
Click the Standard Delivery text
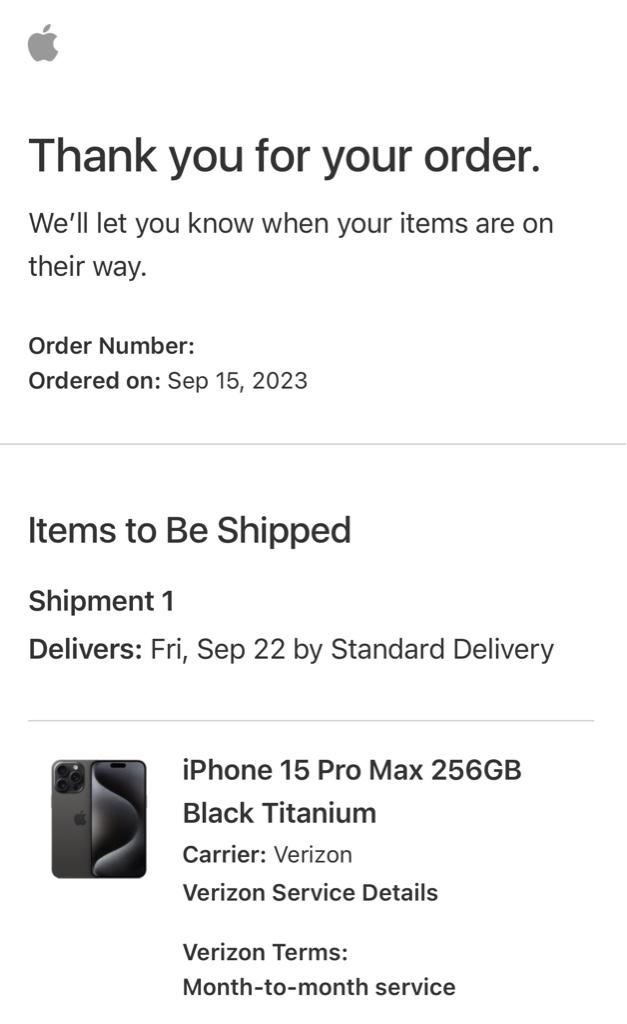pyautogui.click(x=442, y=650)
